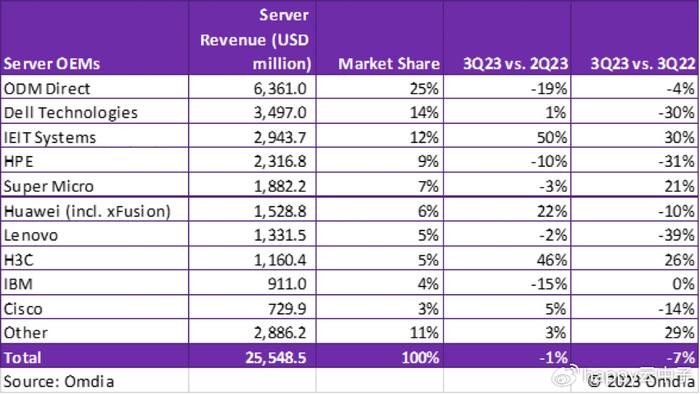The image size is (700, 394).
Task: Select the Market Share column header
Action: point(379,37)
